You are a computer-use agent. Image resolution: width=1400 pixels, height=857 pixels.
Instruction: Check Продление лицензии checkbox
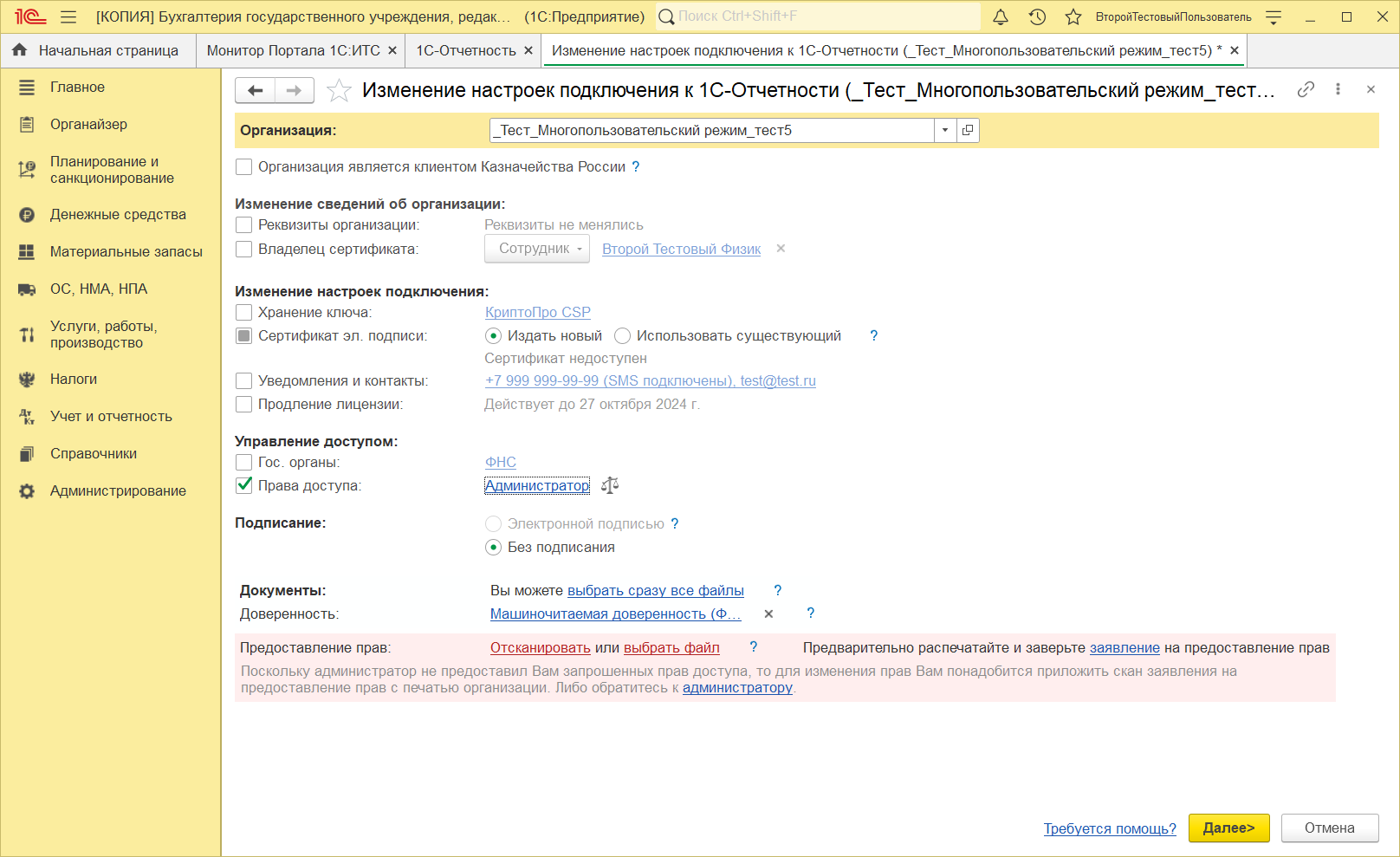[x=244, y=405]
